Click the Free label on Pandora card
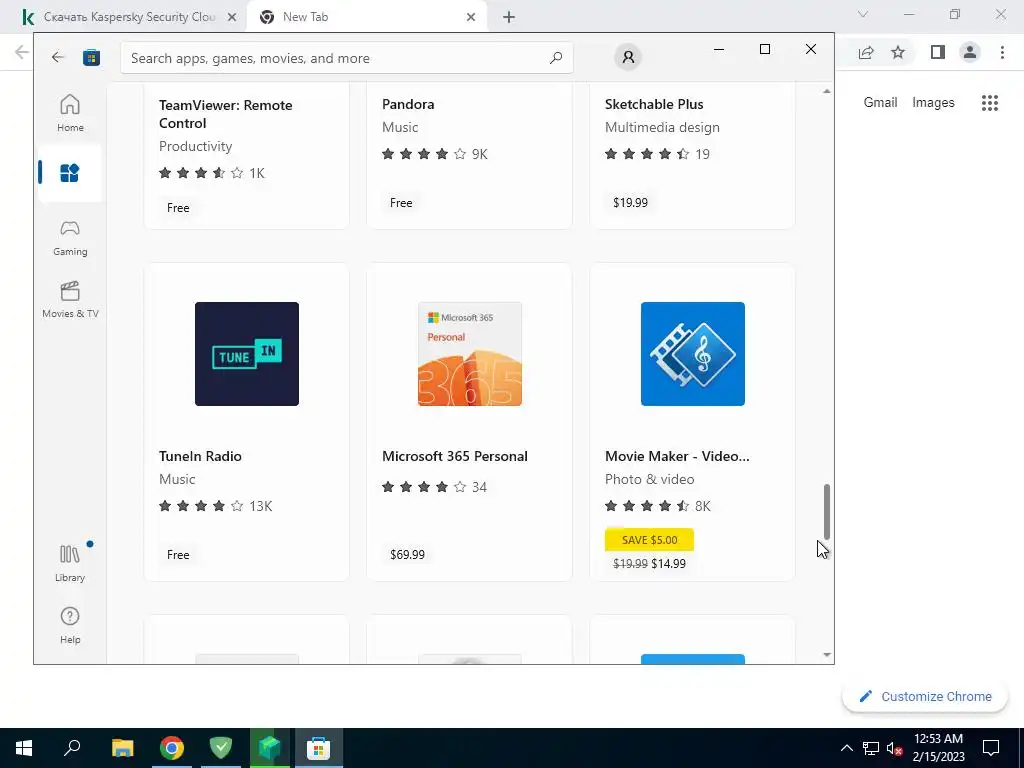 click(x=401, y=203)
